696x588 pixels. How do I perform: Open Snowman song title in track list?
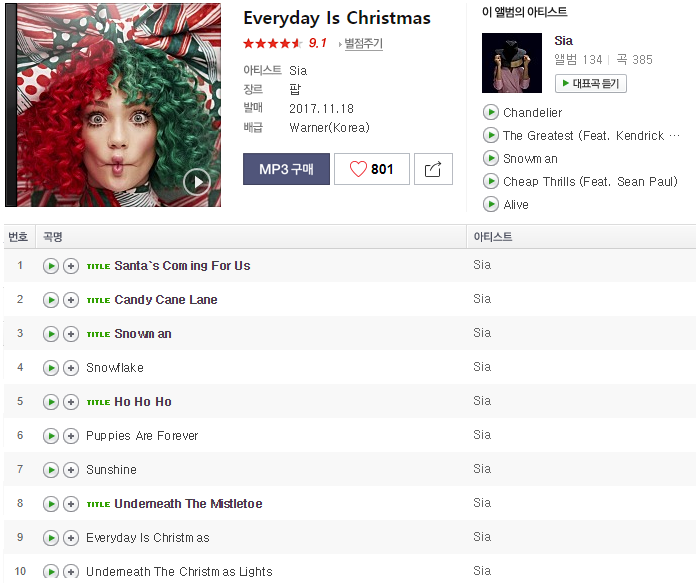143,334
